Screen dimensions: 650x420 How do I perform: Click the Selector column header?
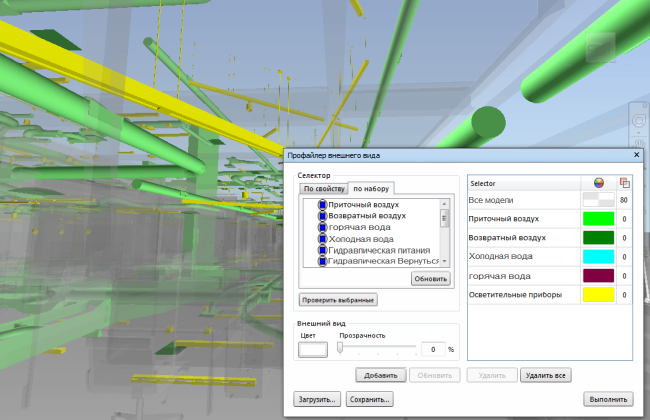tap(524, 183)
